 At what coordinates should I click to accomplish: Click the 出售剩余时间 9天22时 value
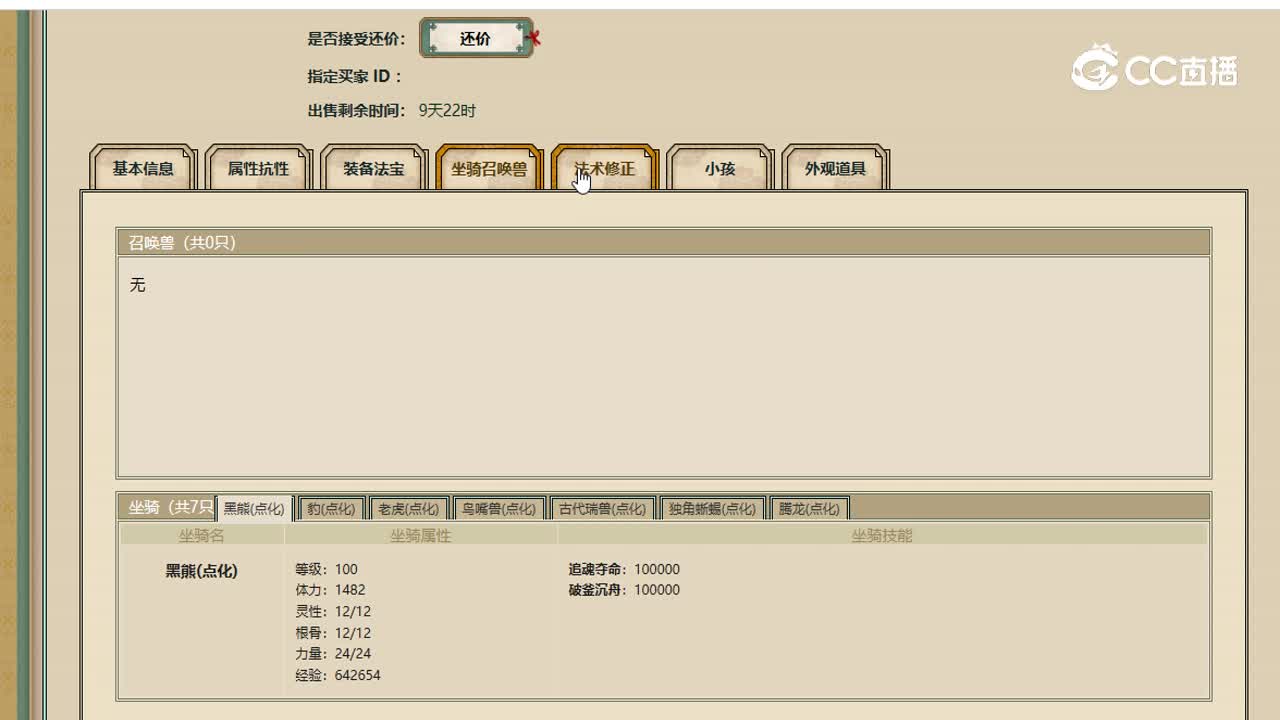[447, 111]
